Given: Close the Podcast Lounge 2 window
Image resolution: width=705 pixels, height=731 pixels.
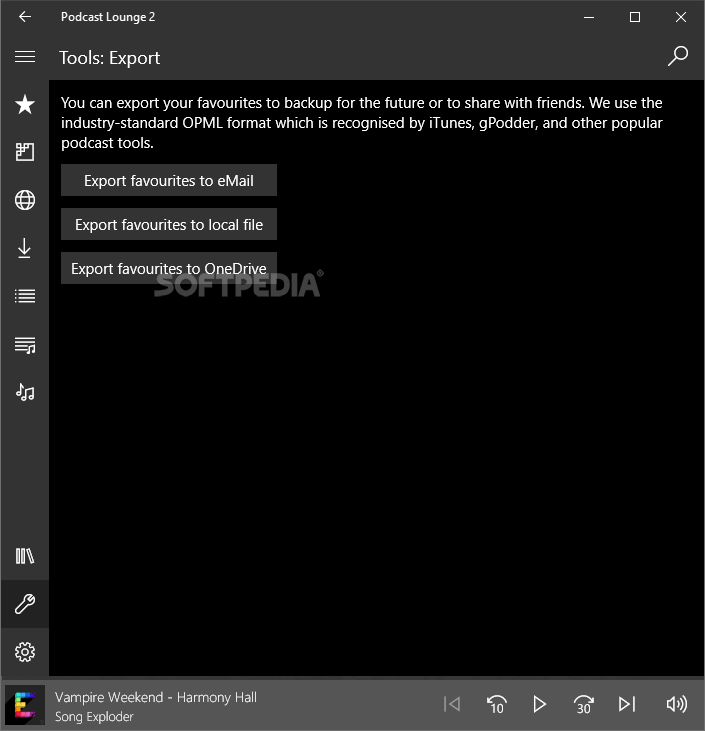Looking at the screenshot, I should click(x=681, y=17).
